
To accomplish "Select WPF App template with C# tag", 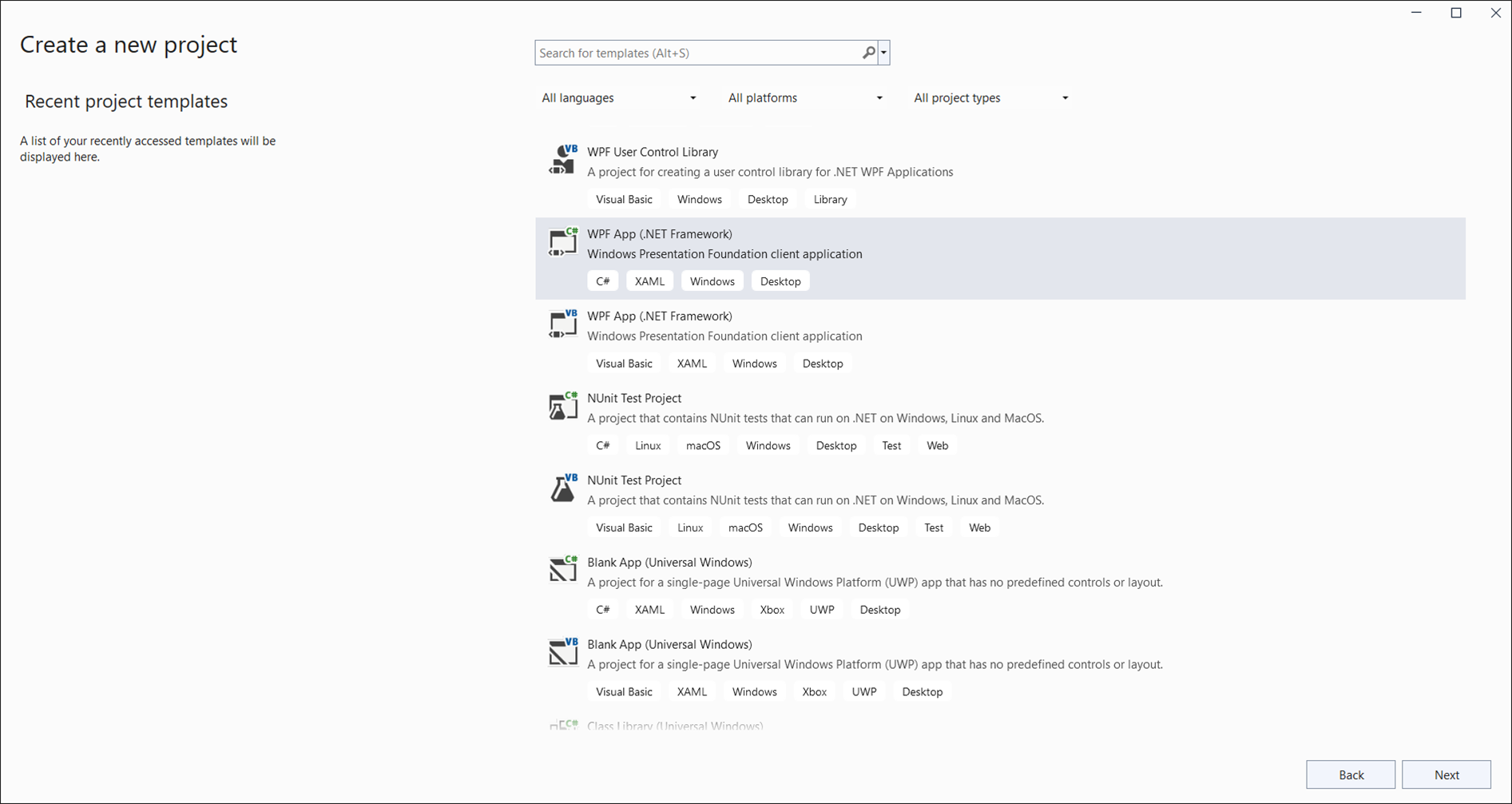I will 1000,258.
